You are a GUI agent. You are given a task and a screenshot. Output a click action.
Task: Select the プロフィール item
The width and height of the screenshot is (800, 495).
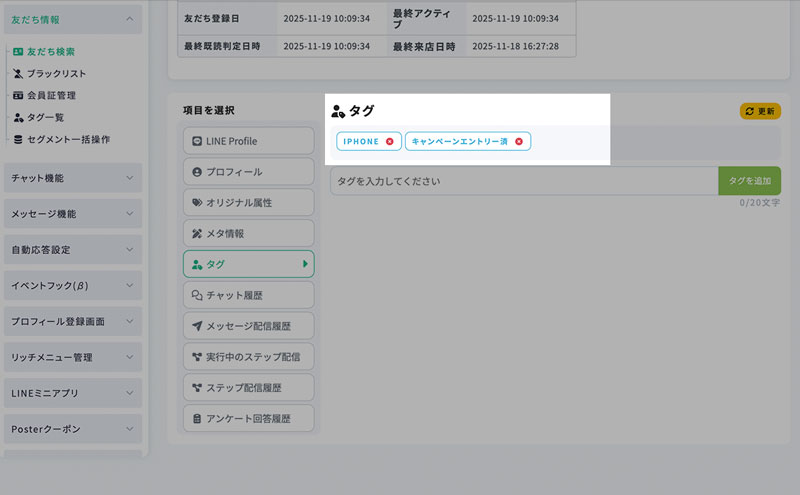tap(248, 172)
